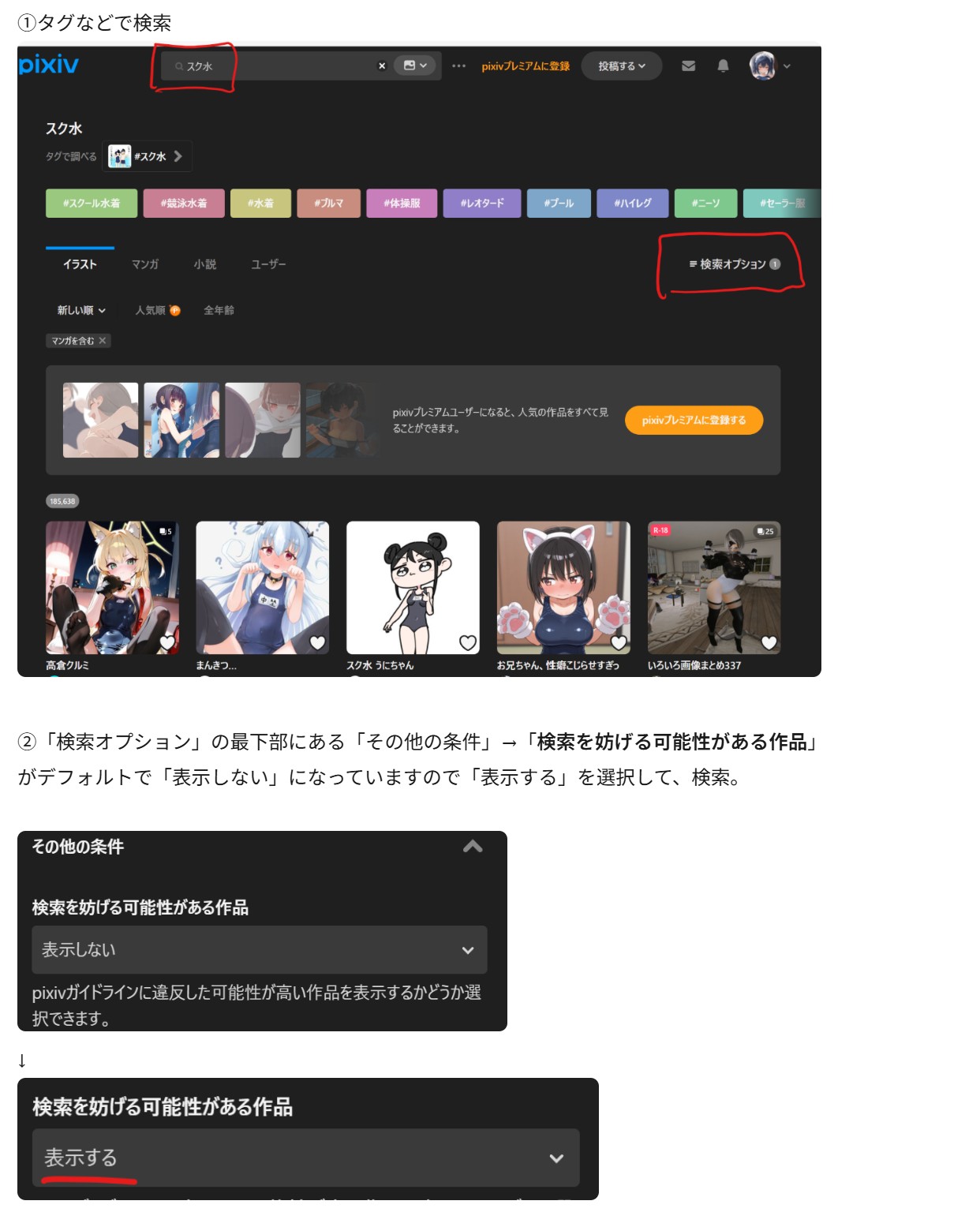Open the お兄ちゃん、性癖こじらせすぎっ artwork thumbnail

[563, 588]
